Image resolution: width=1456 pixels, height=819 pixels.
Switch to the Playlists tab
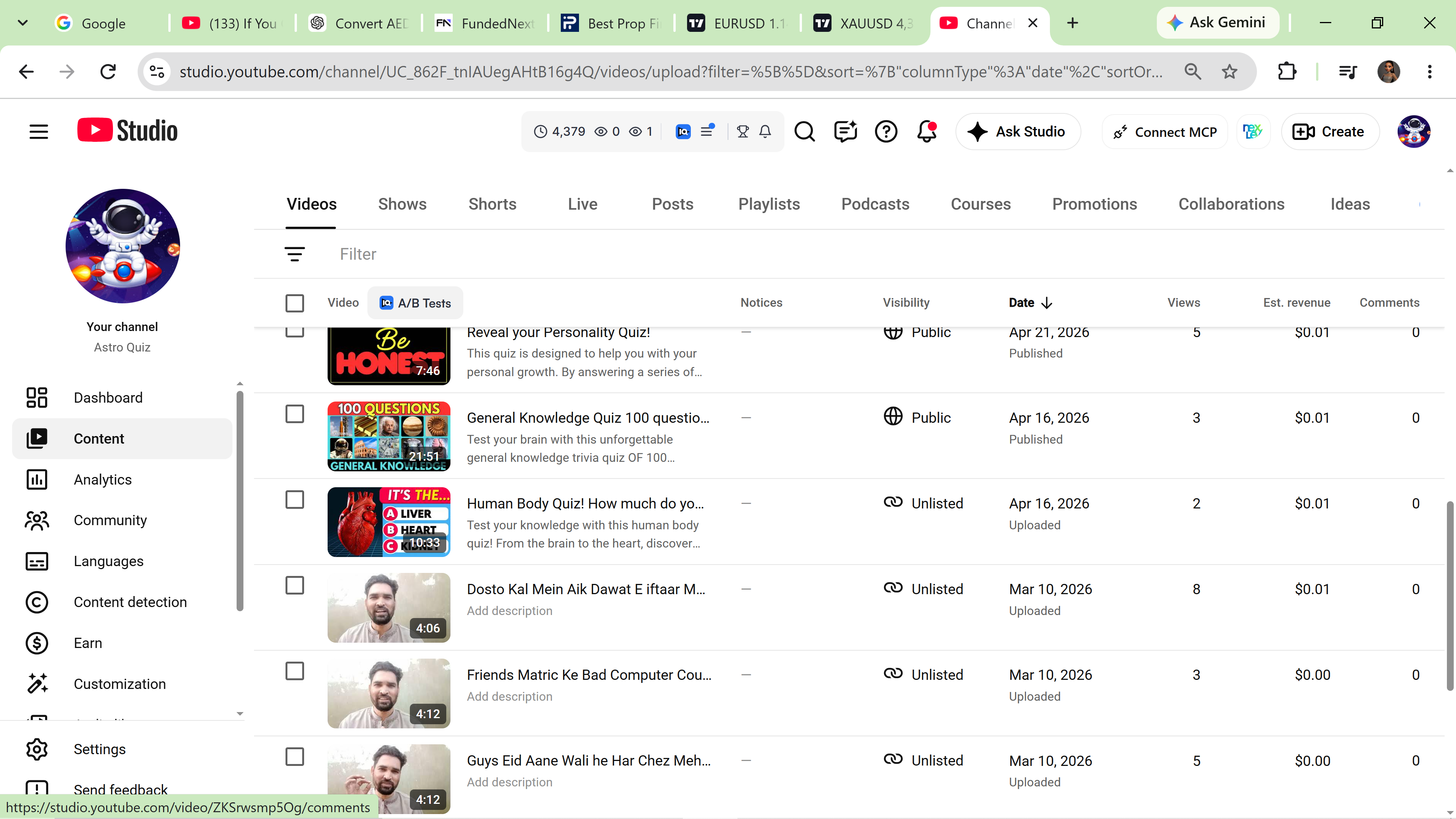[769, 204]
